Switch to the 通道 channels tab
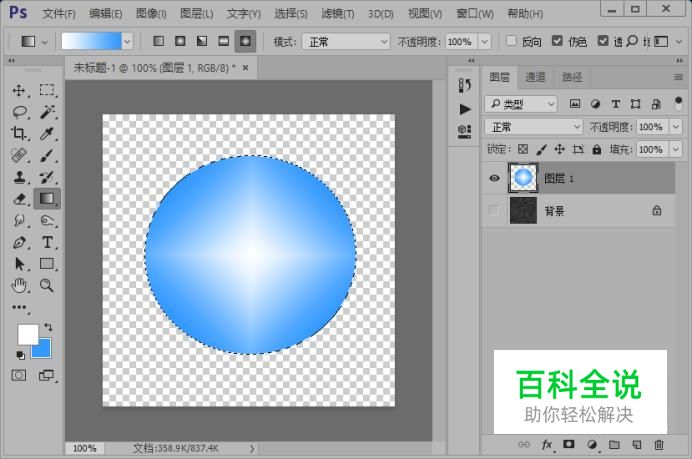This screenshot has height=459, width=692. (x=535, y=77)
